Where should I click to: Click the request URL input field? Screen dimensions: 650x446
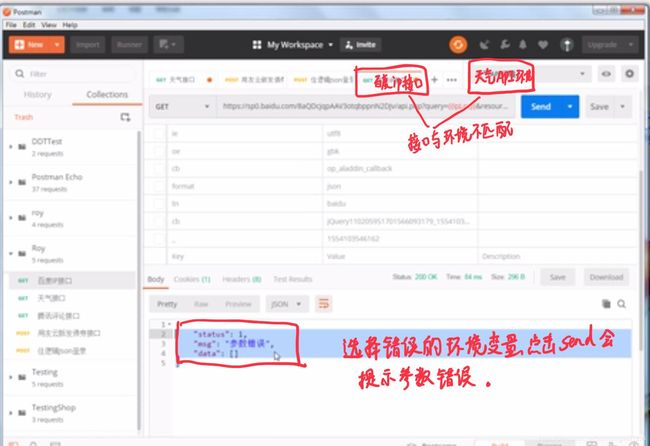366,107
